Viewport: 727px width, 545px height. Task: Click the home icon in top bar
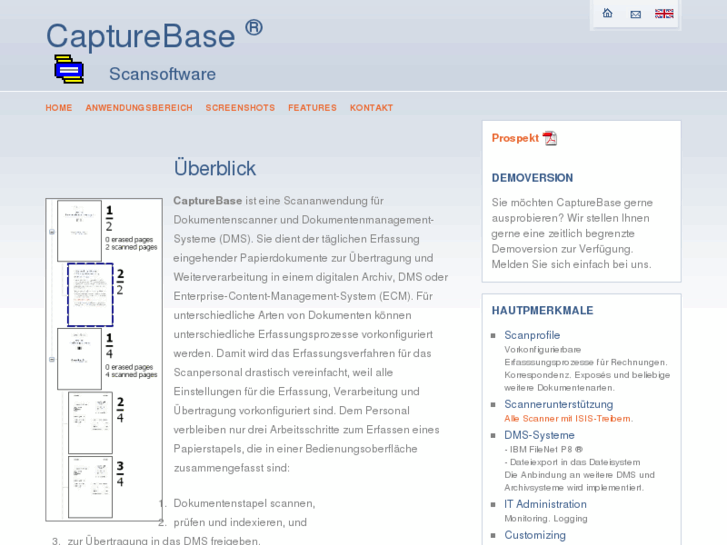click(607, 13)
